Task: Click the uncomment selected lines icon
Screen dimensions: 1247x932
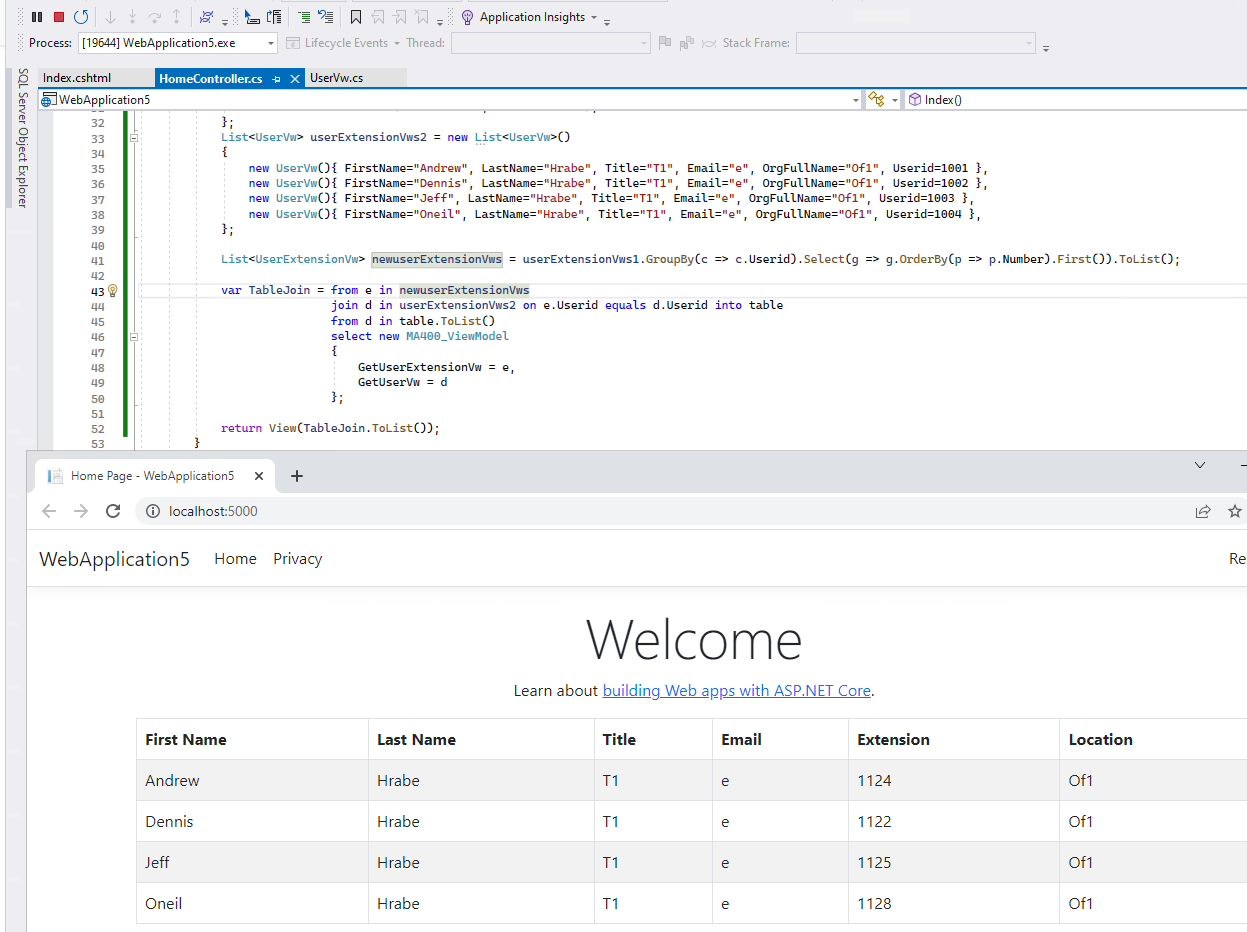Action: [326, 17]
